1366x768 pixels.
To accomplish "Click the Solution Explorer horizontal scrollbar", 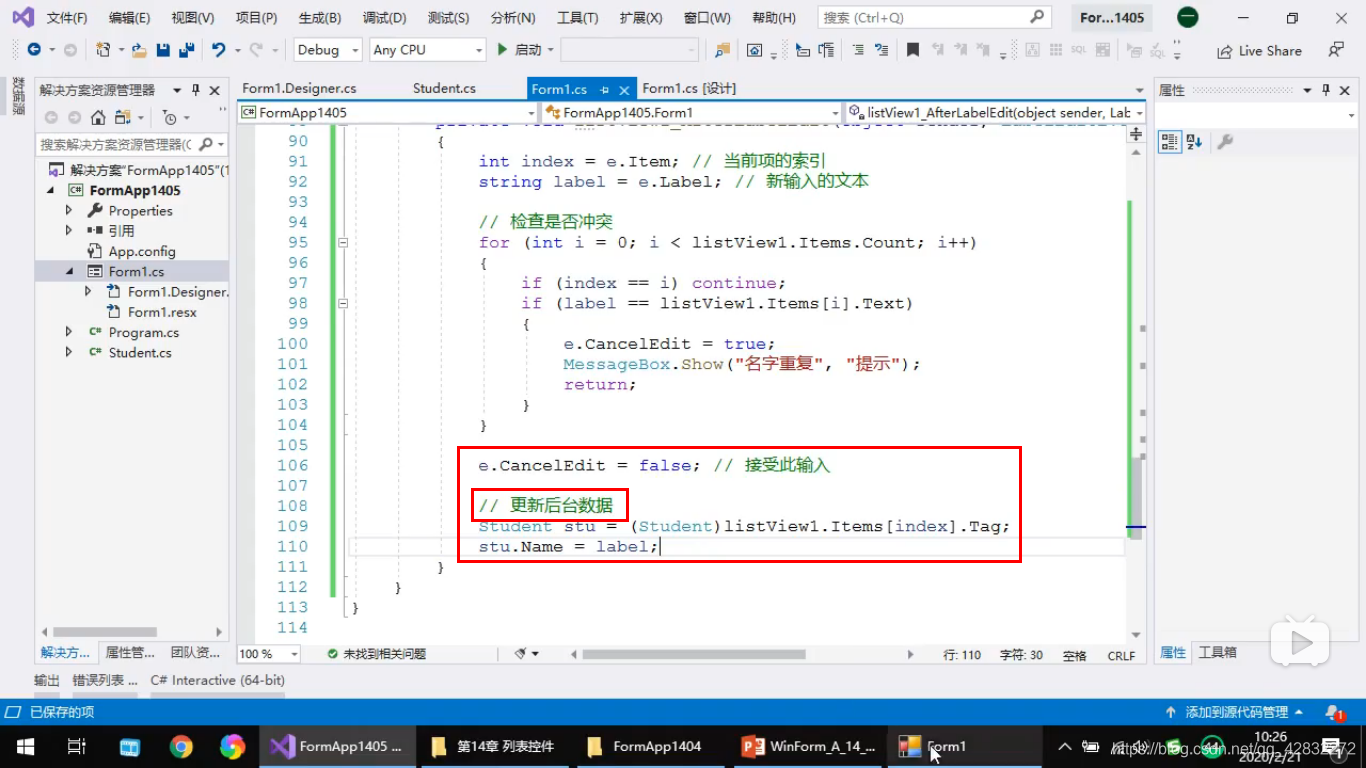I will pos(105,632).
